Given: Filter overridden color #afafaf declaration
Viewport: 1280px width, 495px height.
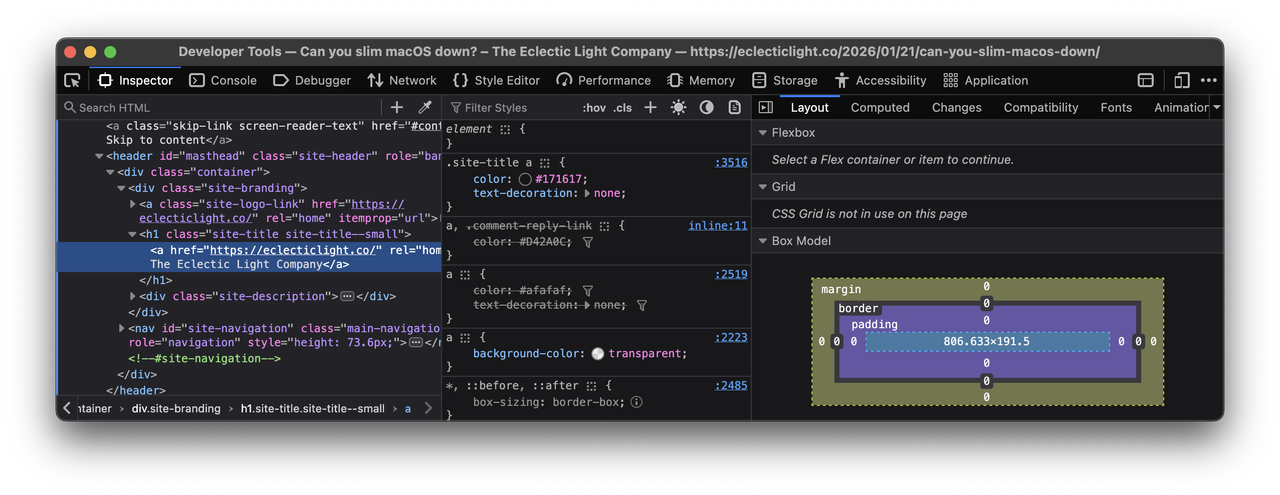Looking at the screenshot, I should 588,290.
